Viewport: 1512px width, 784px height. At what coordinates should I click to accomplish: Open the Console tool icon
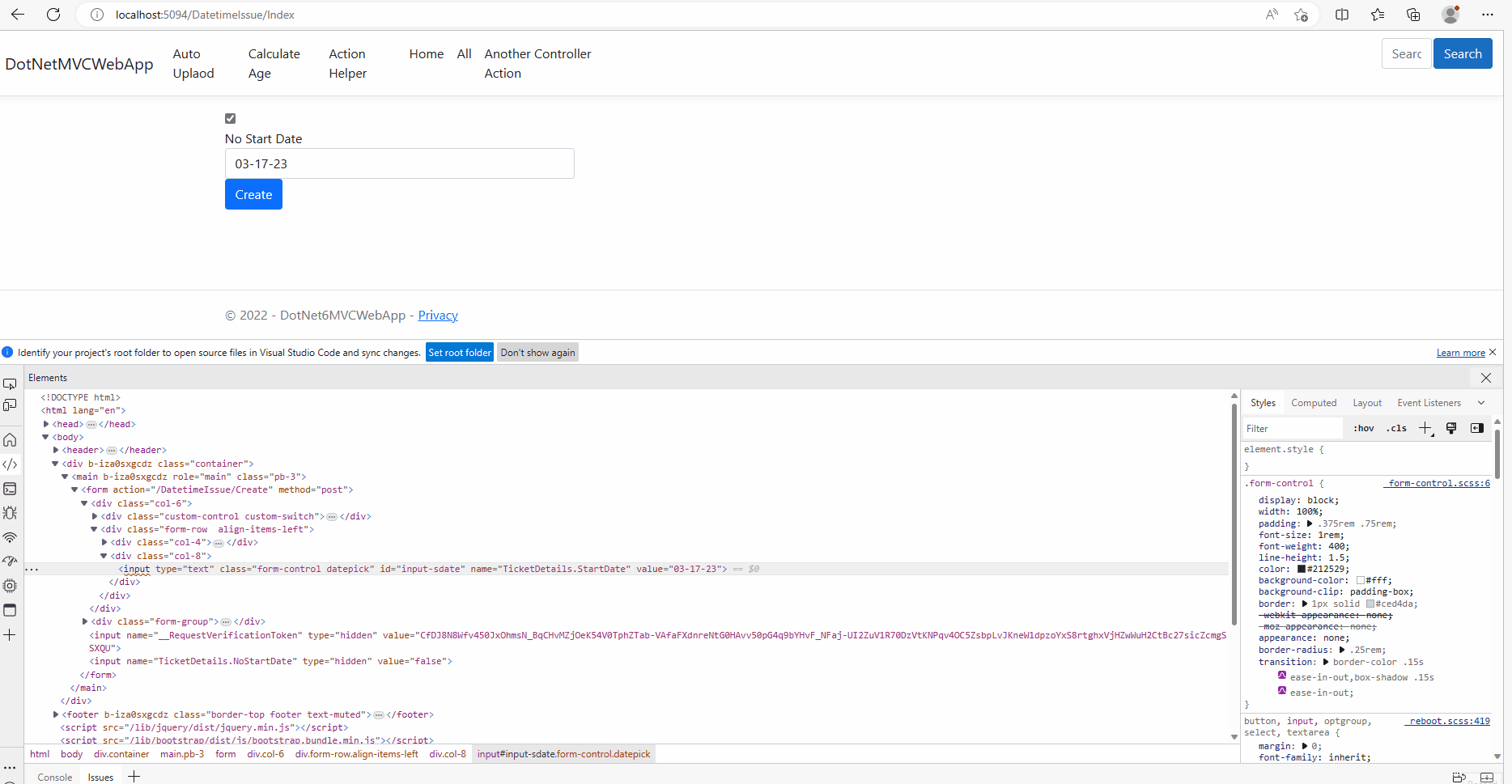(x=10, y=488)
